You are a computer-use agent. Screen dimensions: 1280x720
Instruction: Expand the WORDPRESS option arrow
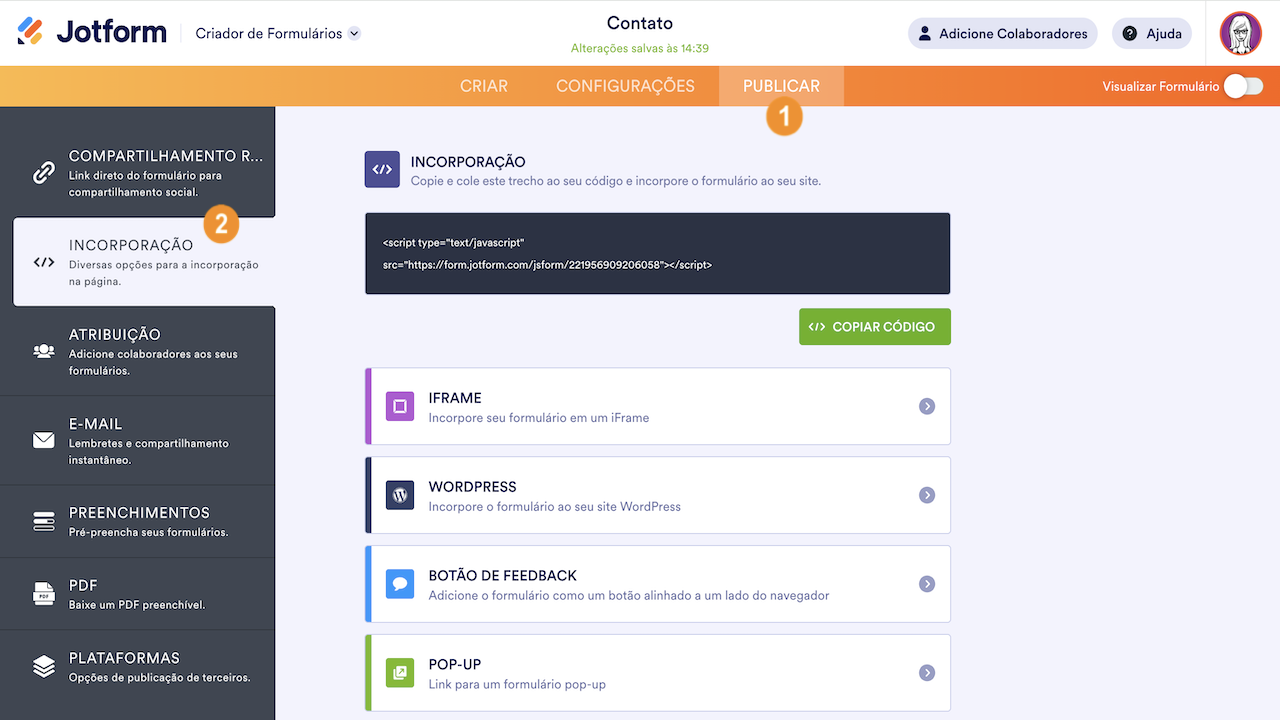[927, 495]
